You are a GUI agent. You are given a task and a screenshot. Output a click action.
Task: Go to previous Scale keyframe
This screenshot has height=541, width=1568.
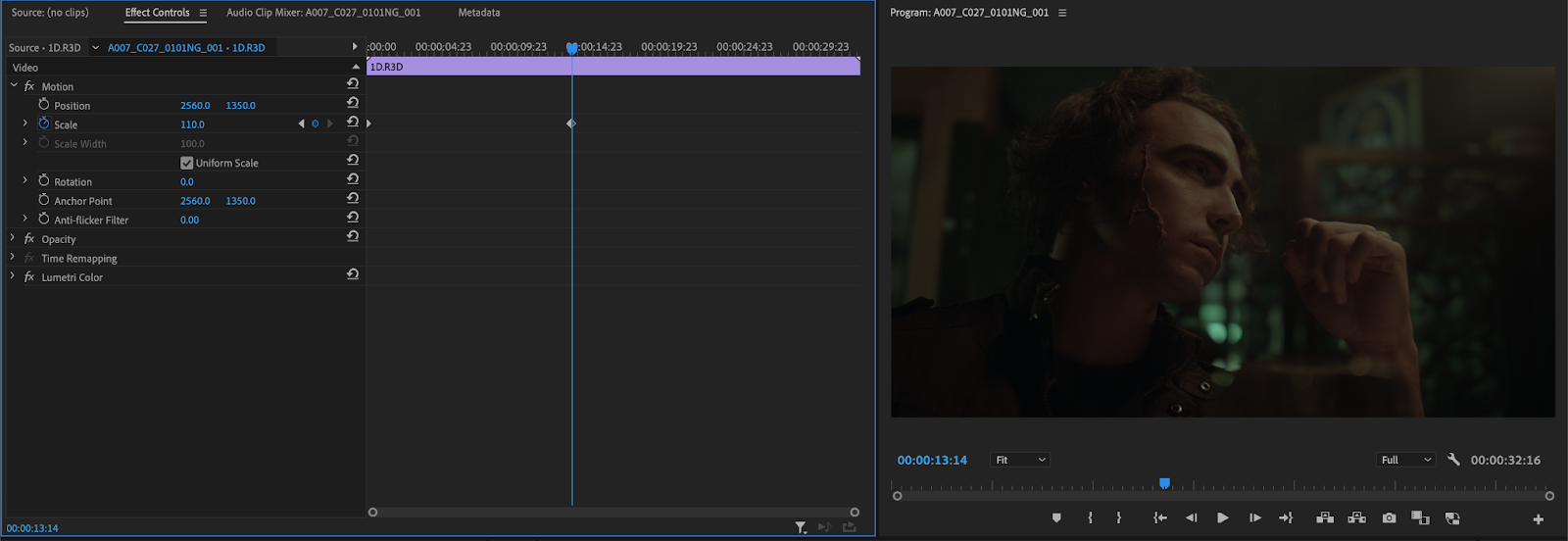pos(301,123)
